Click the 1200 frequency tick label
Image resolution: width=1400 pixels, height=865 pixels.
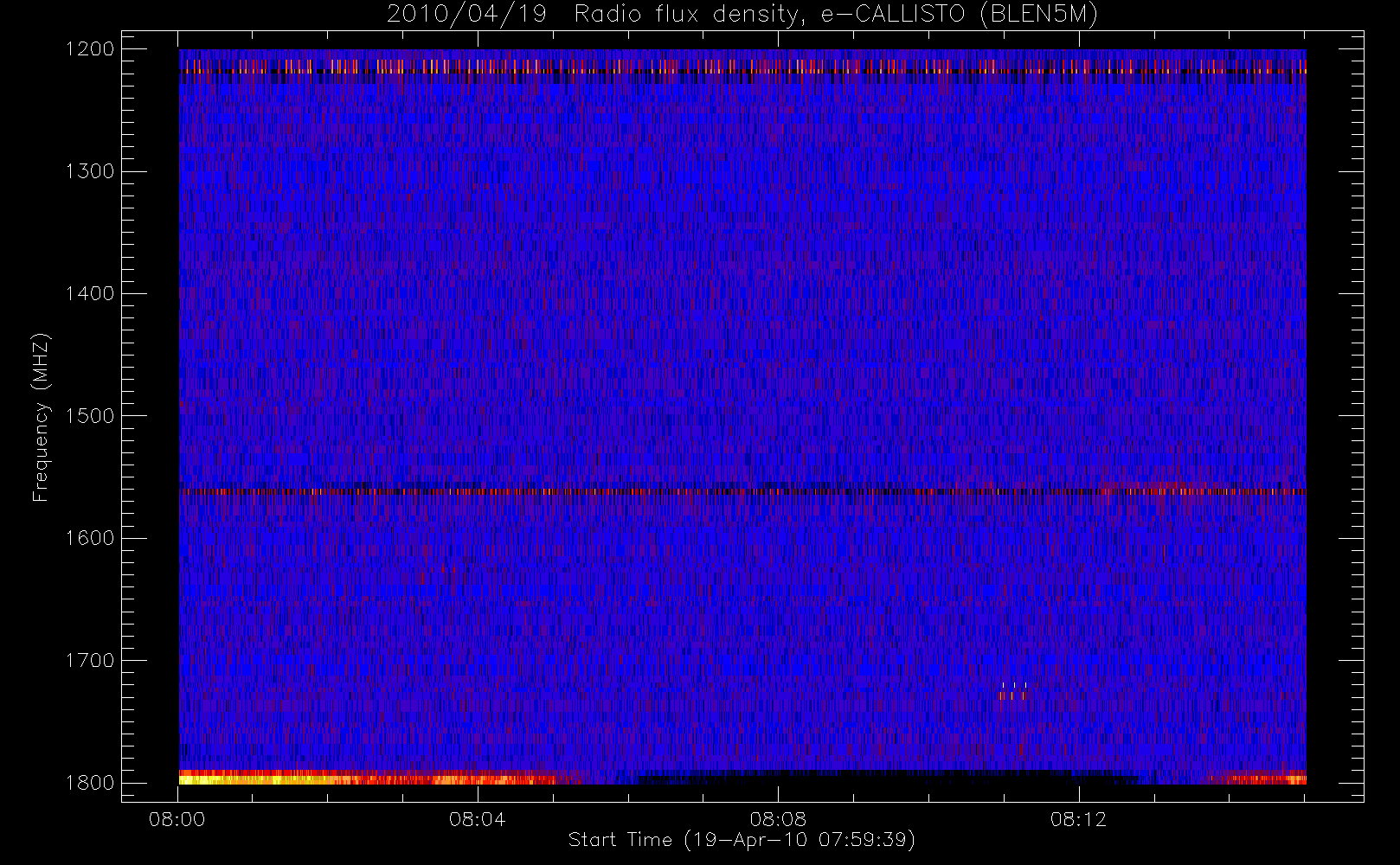[x=90, y=49]
